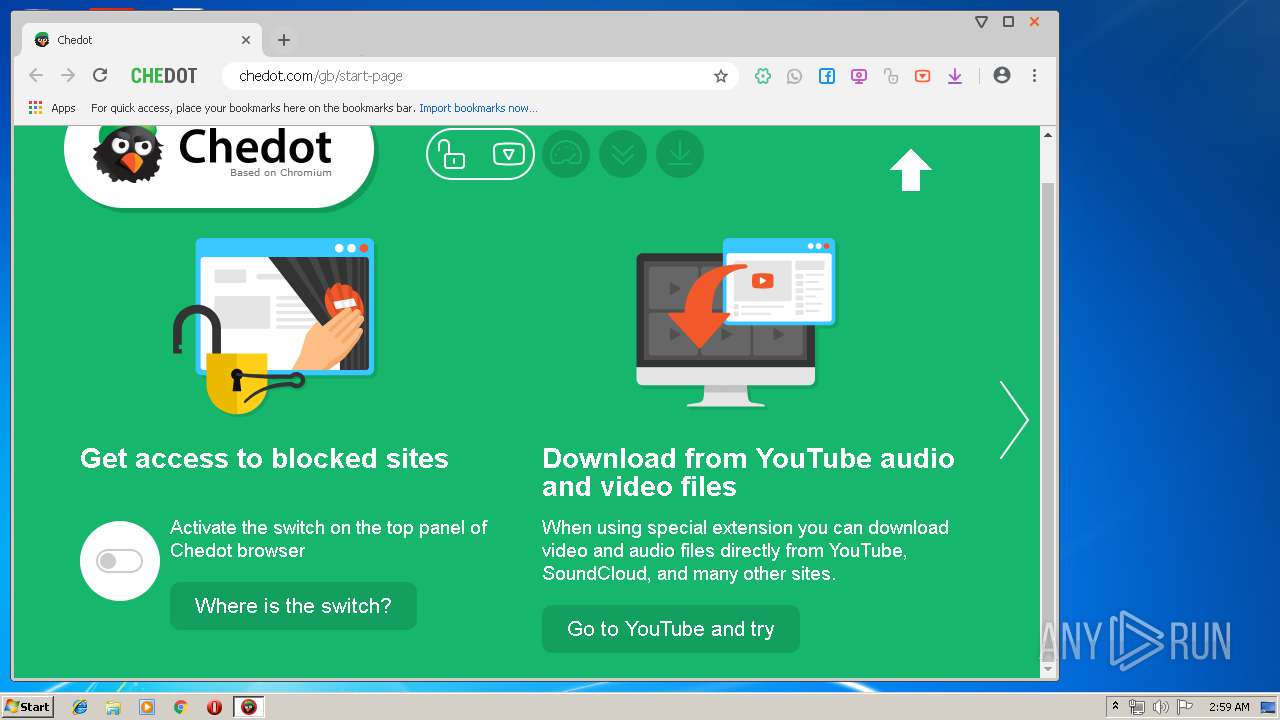
Task: Click the YouTube download monitor illustration
Action: [736, 322]
